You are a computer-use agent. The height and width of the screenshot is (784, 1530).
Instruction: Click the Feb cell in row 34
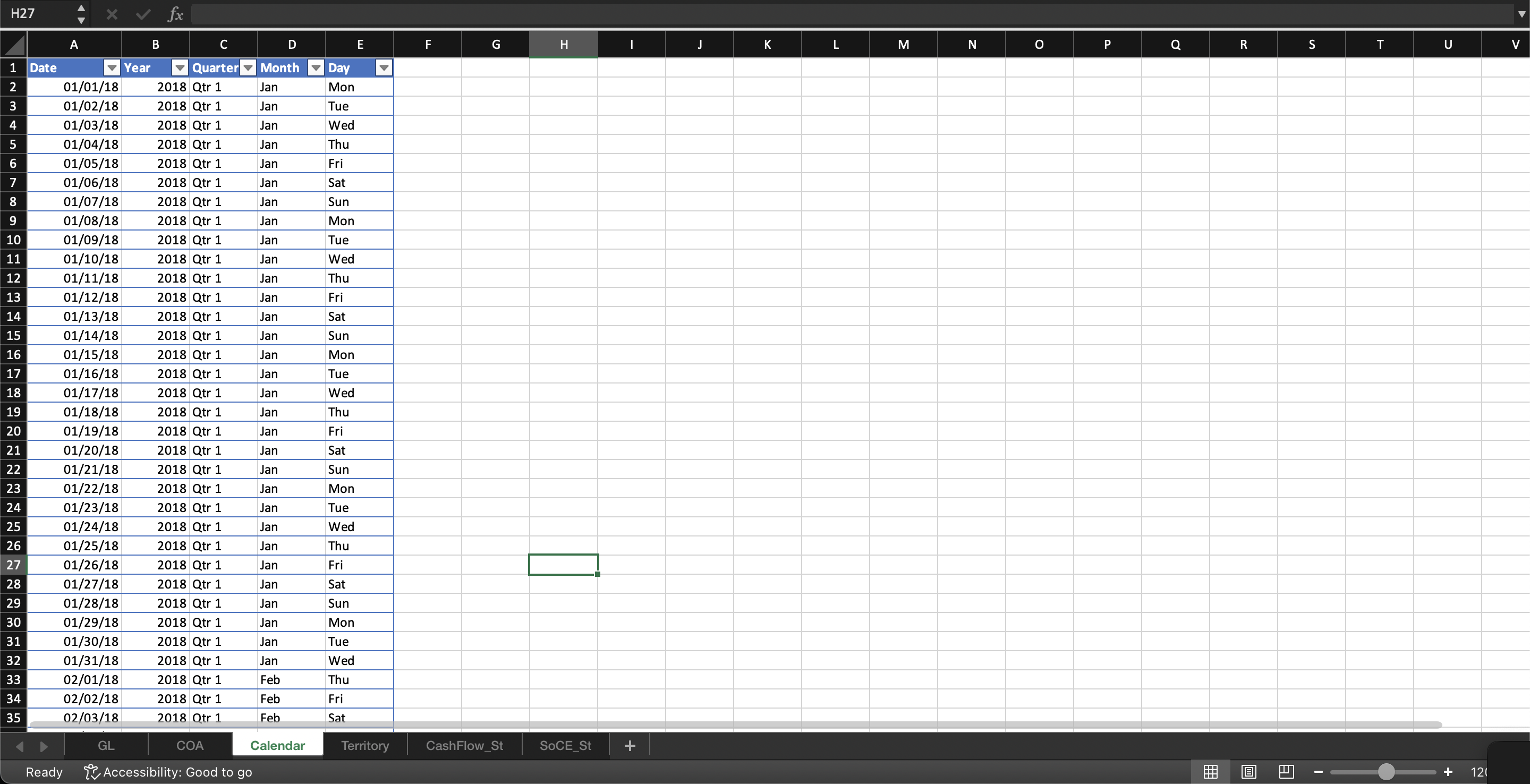292,698
